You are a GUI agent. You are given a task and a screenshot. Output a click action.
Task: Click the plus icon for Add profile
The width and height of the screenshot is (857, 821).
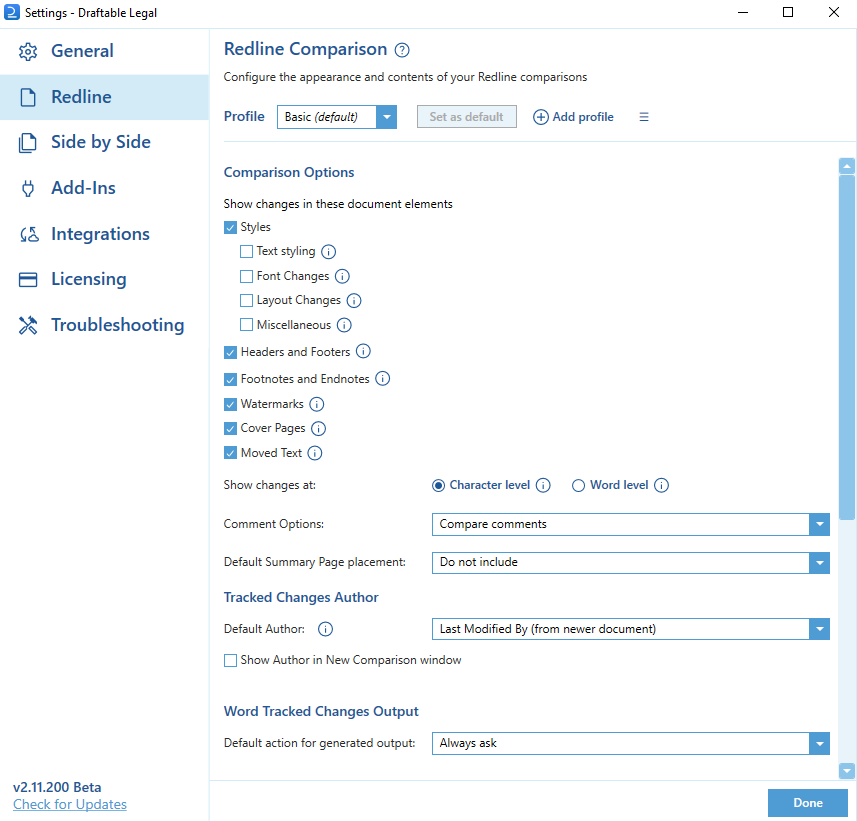click(541, 117)
